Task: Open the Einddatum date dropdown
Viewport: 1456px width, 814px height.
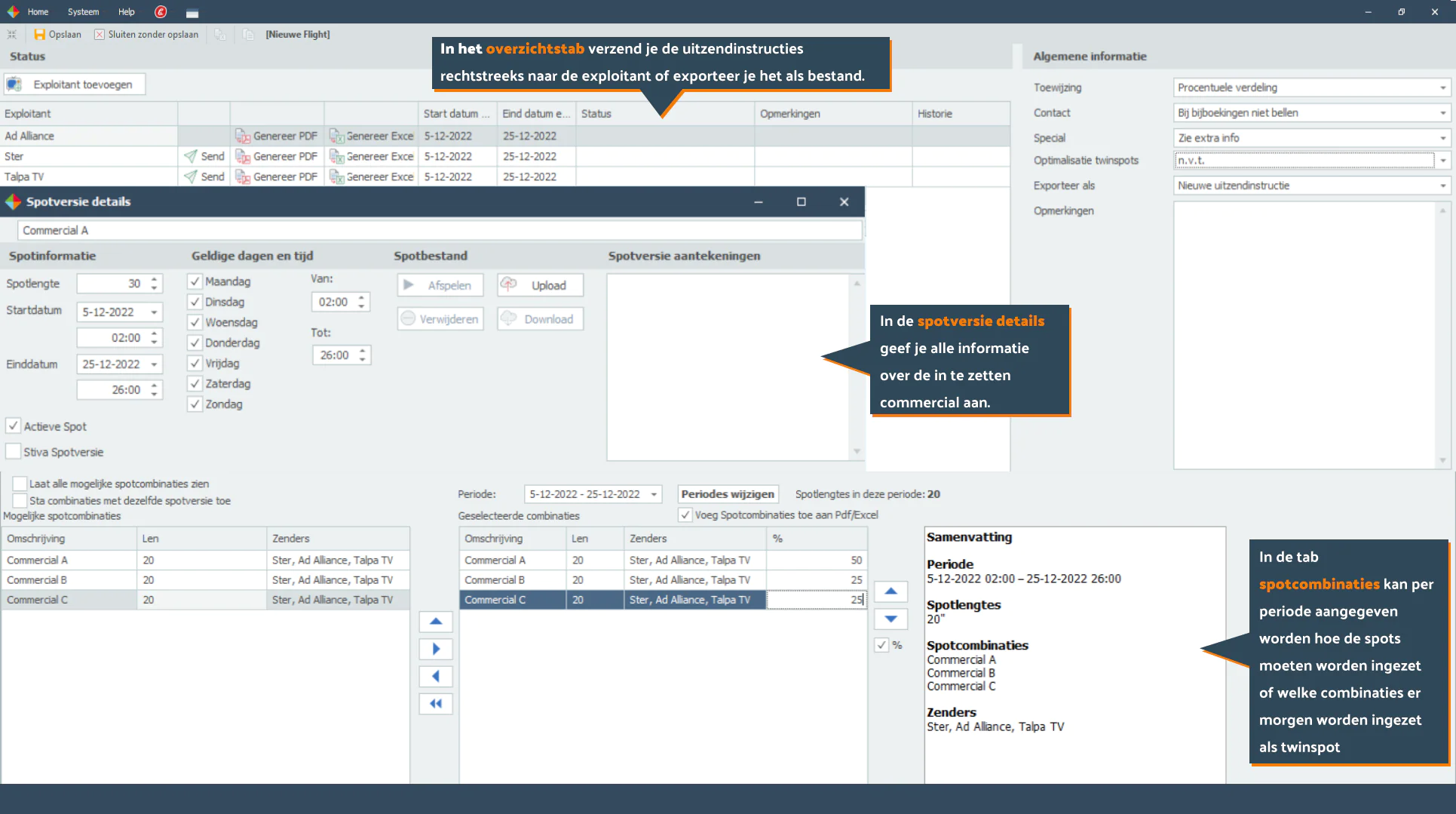Action: tap(155, 364)
